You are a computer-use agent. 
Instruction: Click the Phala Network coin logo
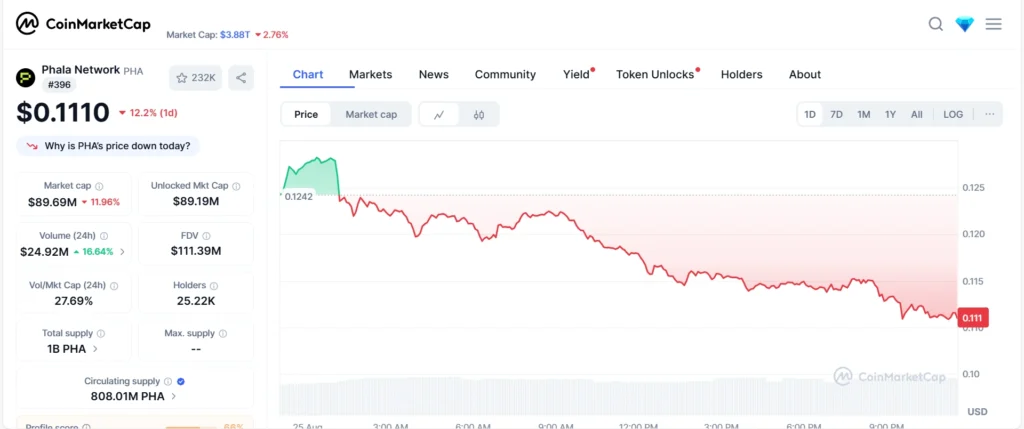pyautogui.click(x=25, y=78)
